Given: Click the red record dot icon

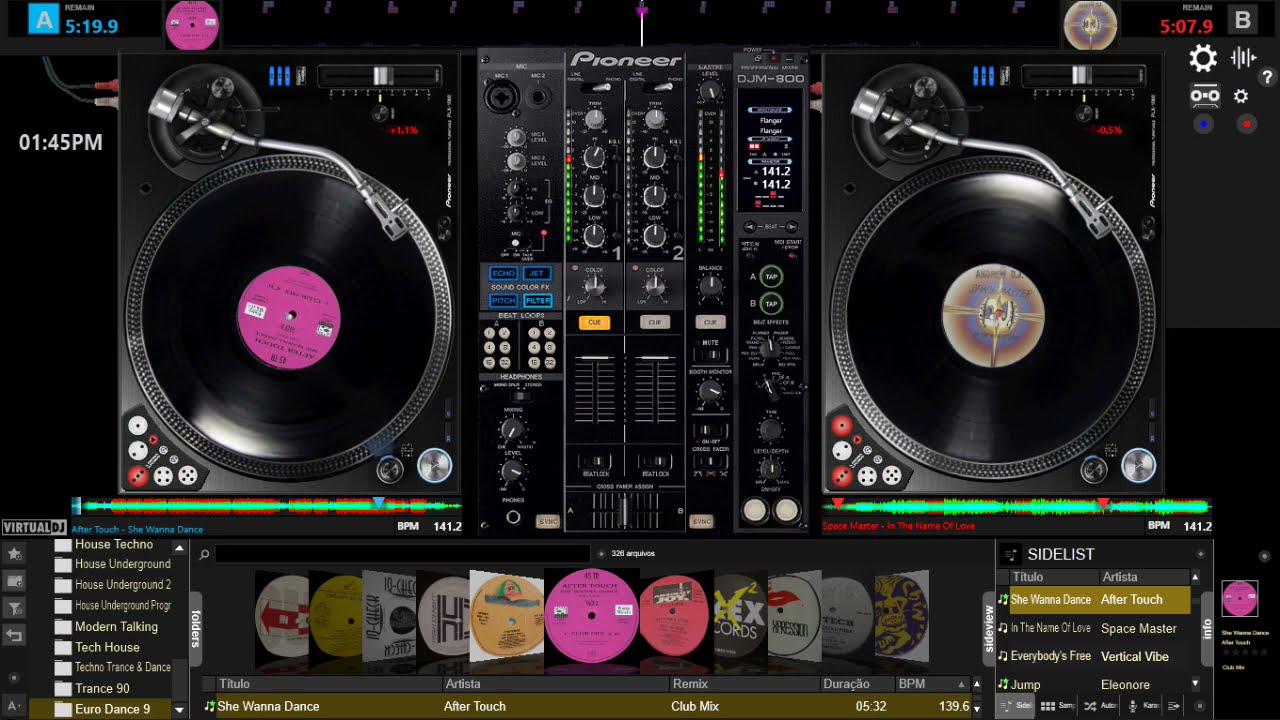Looking at the screenshot, I should [x=1246, y=124].
